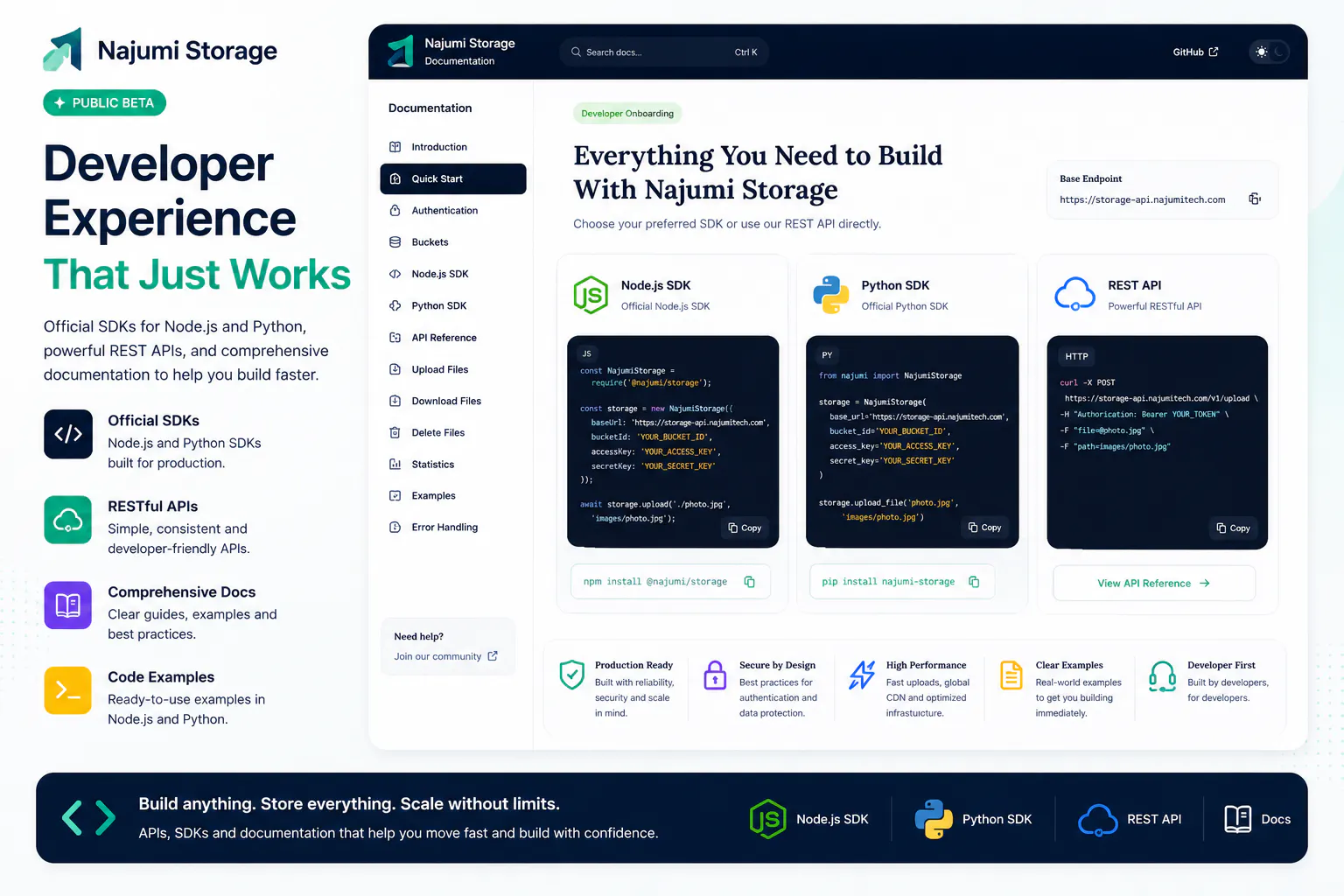Click View API Reference button
The height and width of the screenshot is (896, 1344).
tap(1154, 584)
